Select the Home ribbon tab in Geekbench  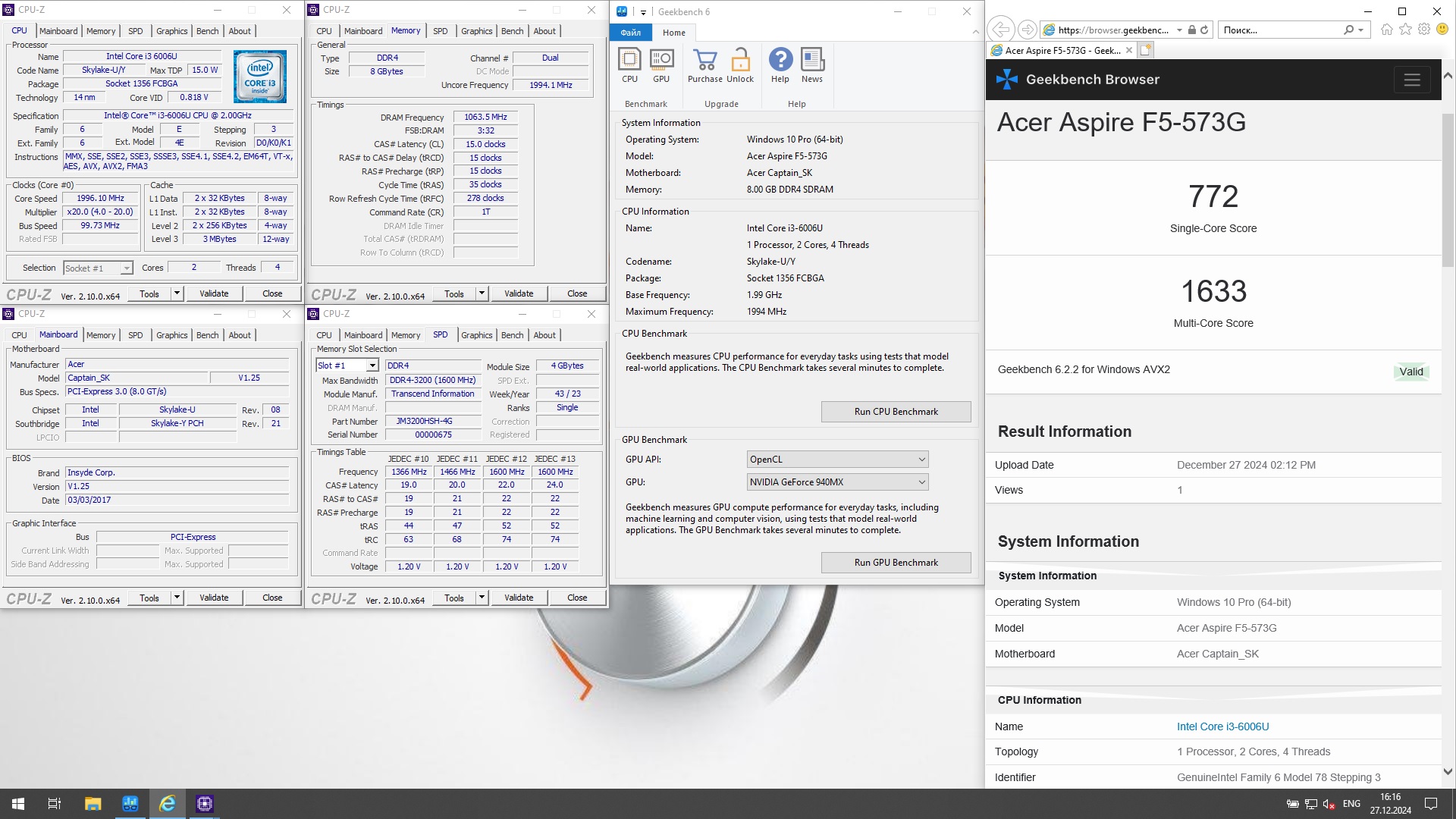click(673, 33)
